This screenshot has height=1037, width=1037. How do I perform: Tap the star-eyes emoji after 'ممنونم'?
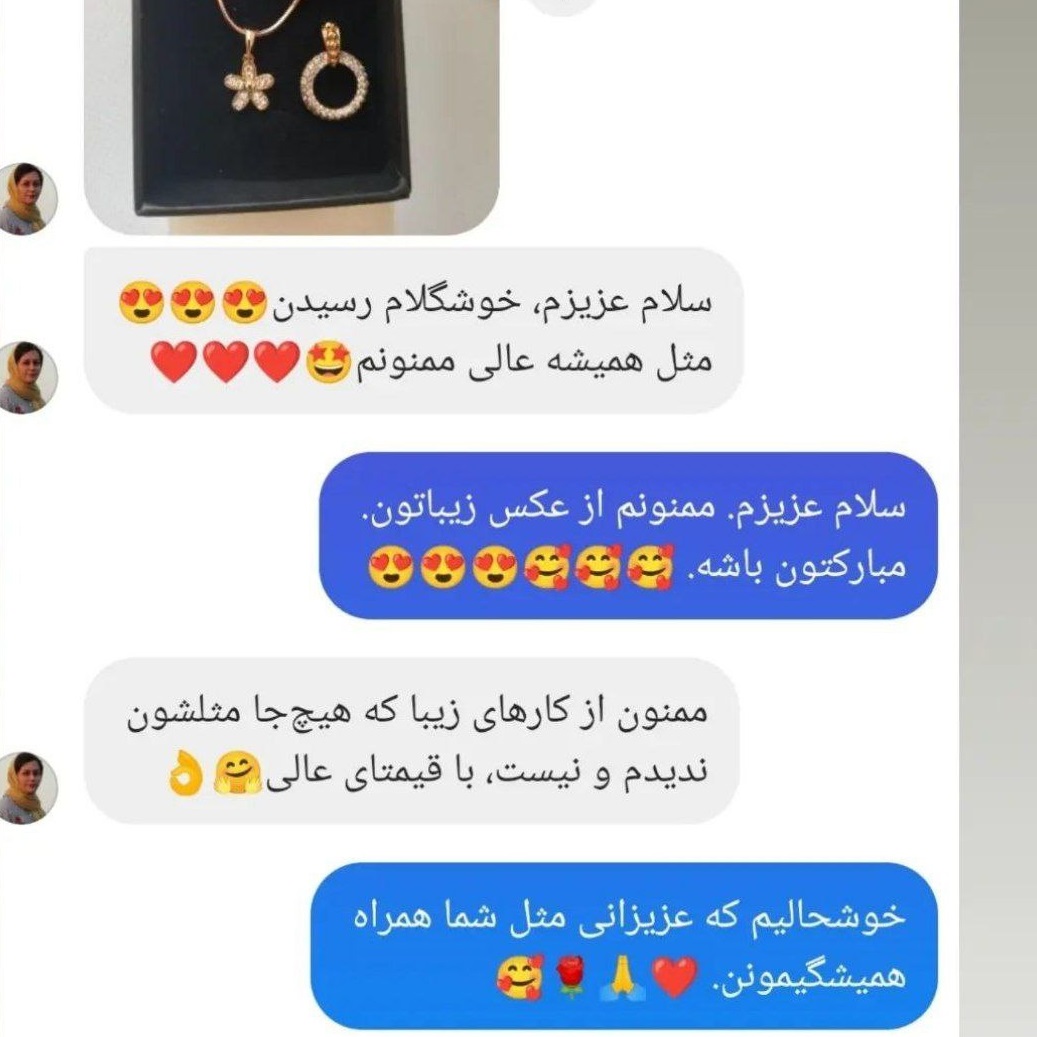click(x=328, y=362)
